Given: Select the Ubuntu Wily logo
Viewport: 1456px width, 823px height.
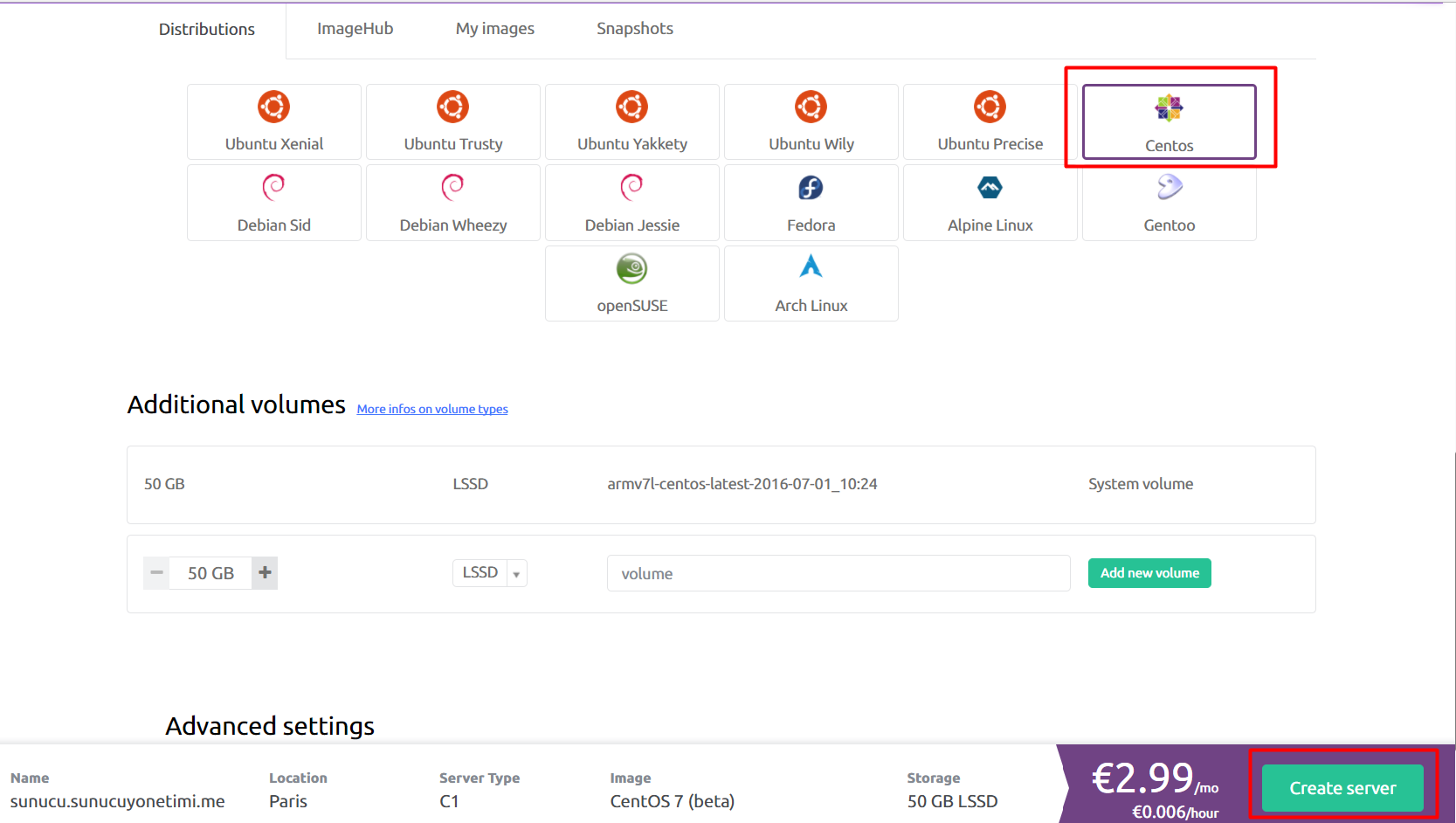Looking at the screenshot, I should point(811,107).
